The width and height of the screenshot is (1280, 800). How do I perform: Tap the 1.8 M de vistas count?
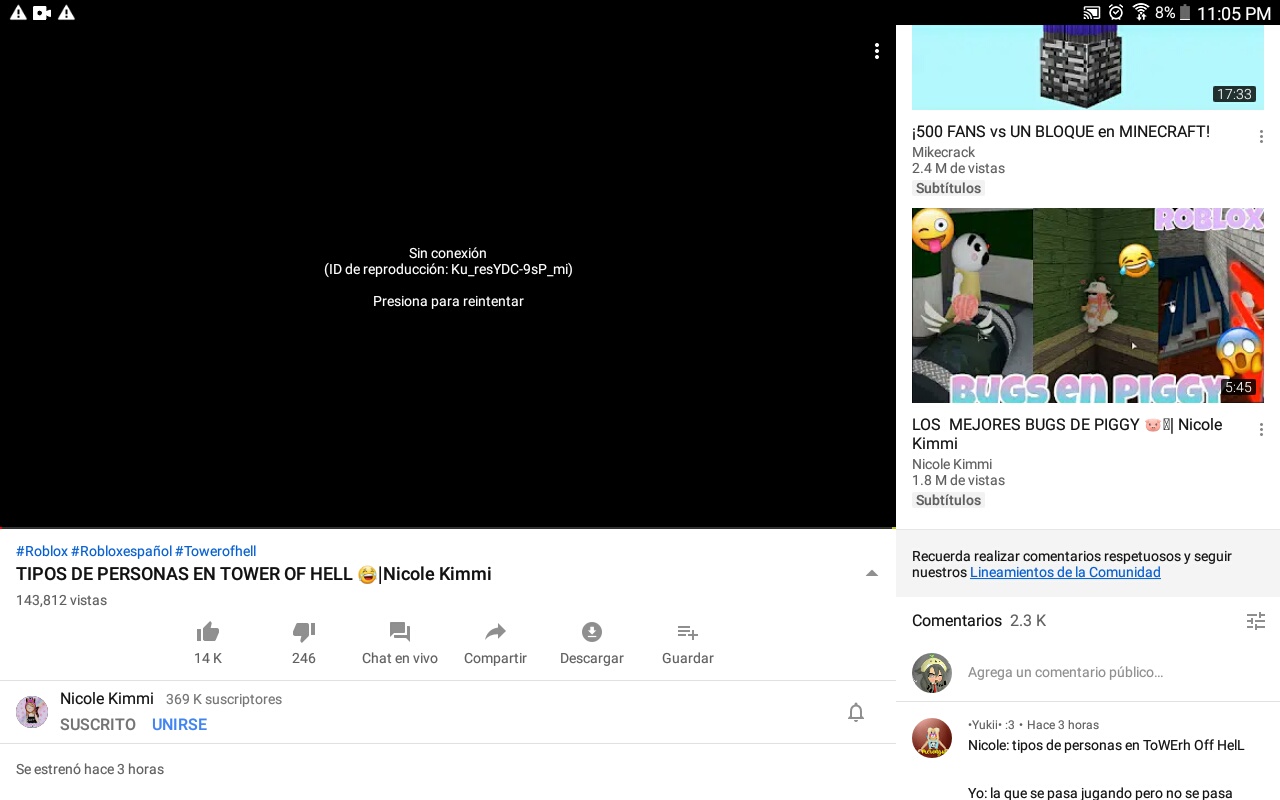click(958, 481)
